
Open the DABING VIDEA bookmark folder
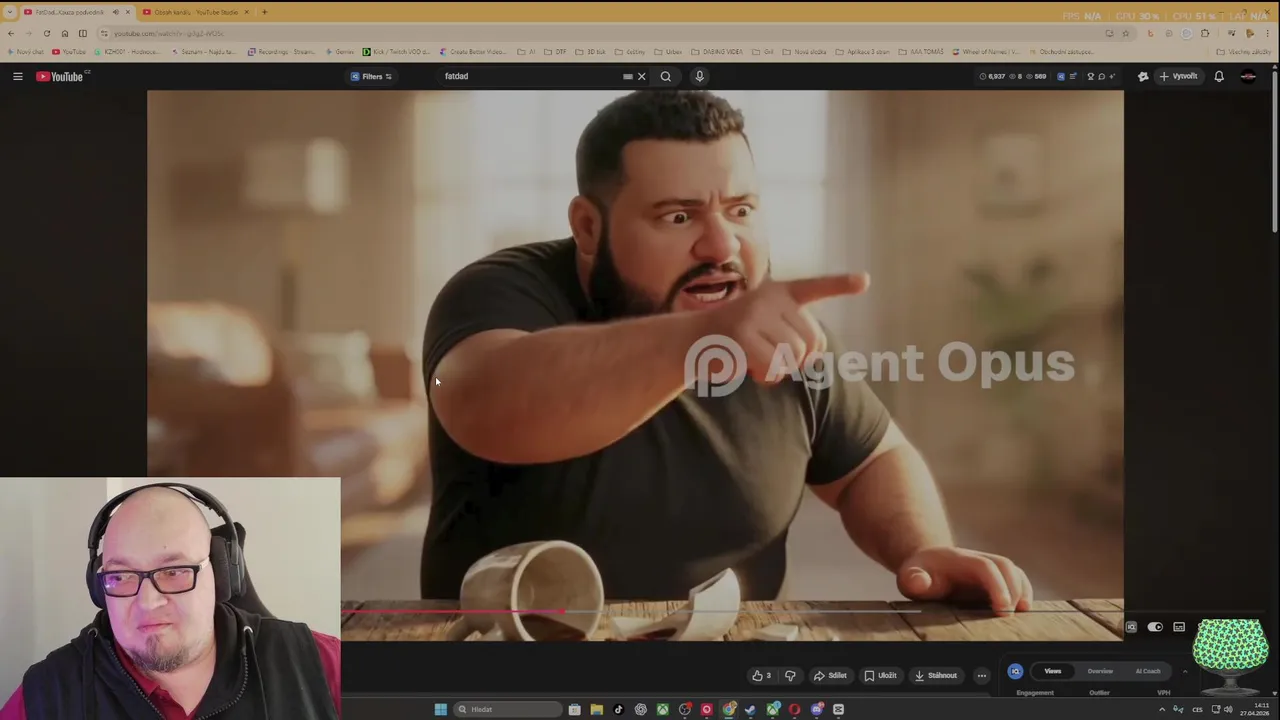(716, 52)
